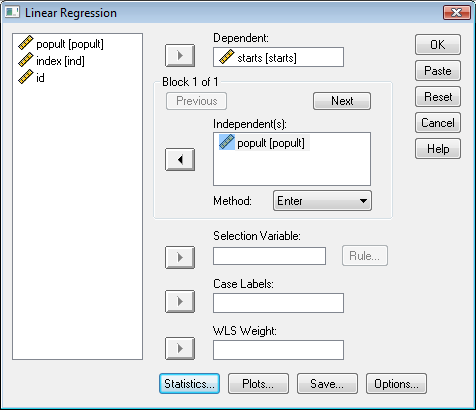The height and width of the screenshot is (410, 476).
Task: Click the starts [starts] Dependent field
Action: coord(278,57)
